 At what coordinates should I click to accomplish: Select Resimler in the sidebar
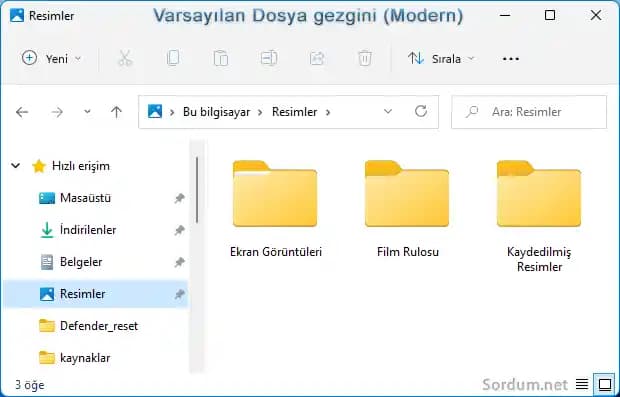[x=96, y=294]
